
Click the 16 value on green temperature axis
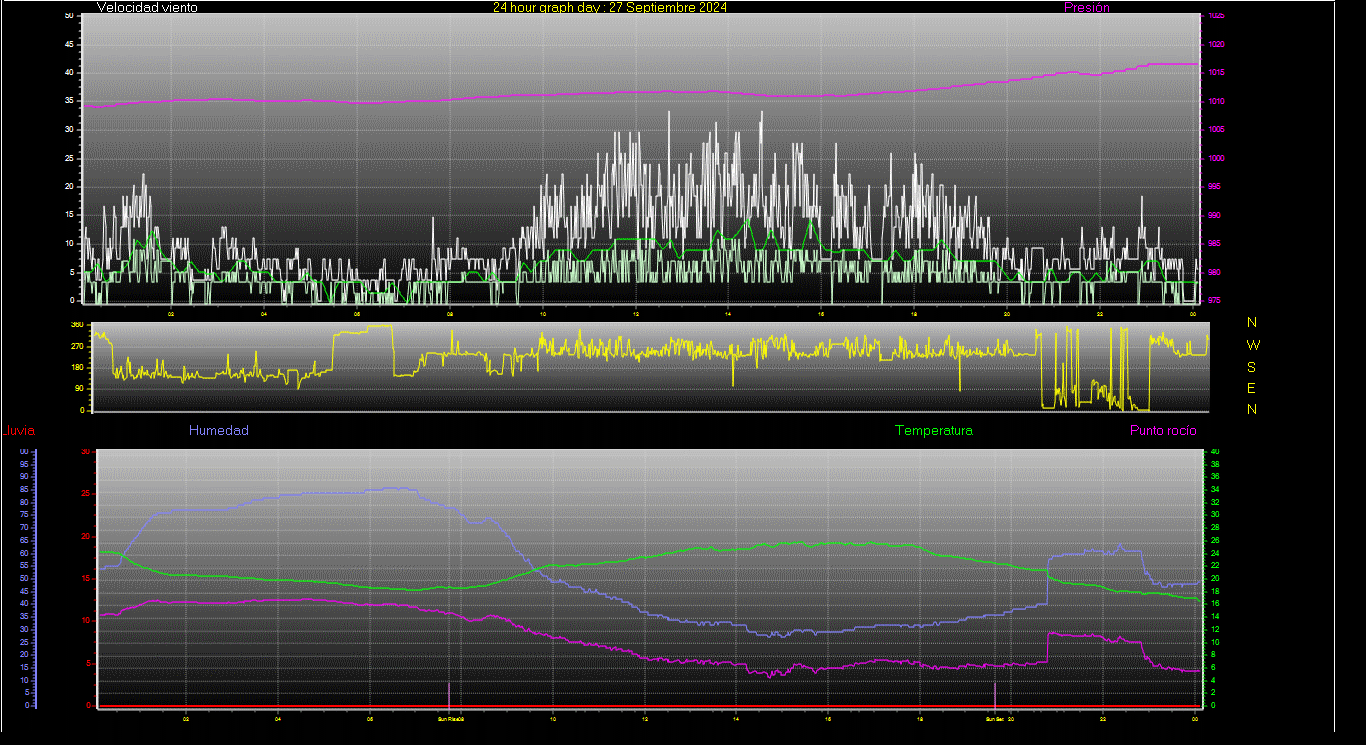click(1215, 604)
